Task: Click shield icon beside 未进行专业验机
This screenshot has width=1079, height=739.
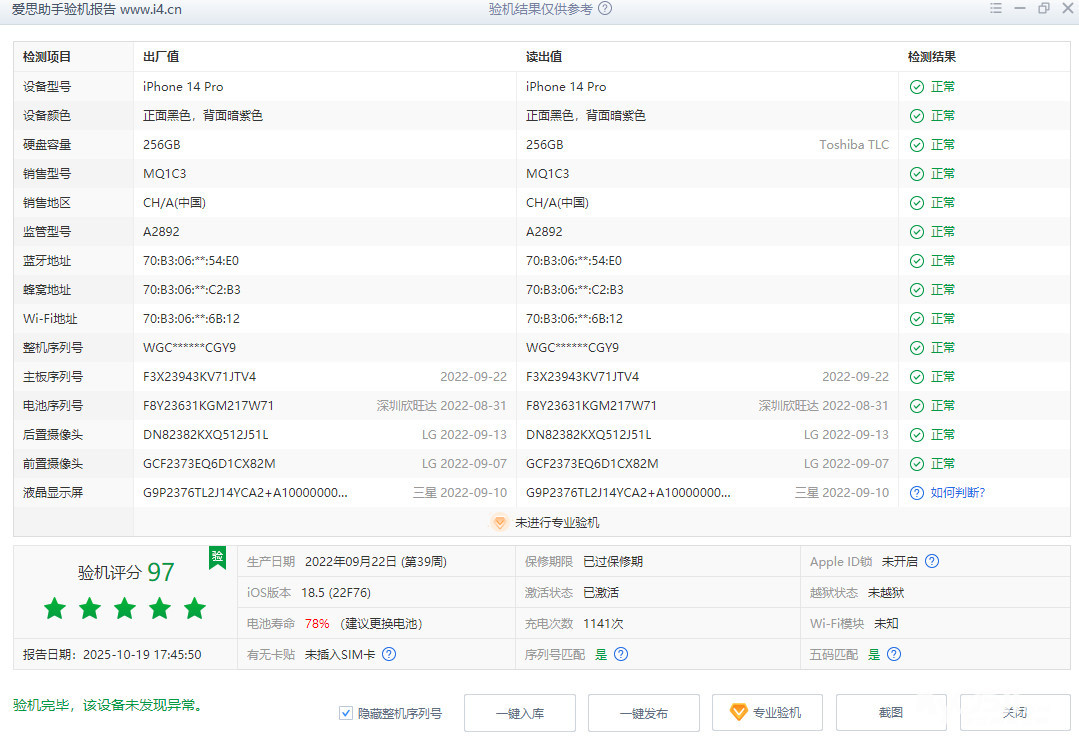Action: pos(500,522)
